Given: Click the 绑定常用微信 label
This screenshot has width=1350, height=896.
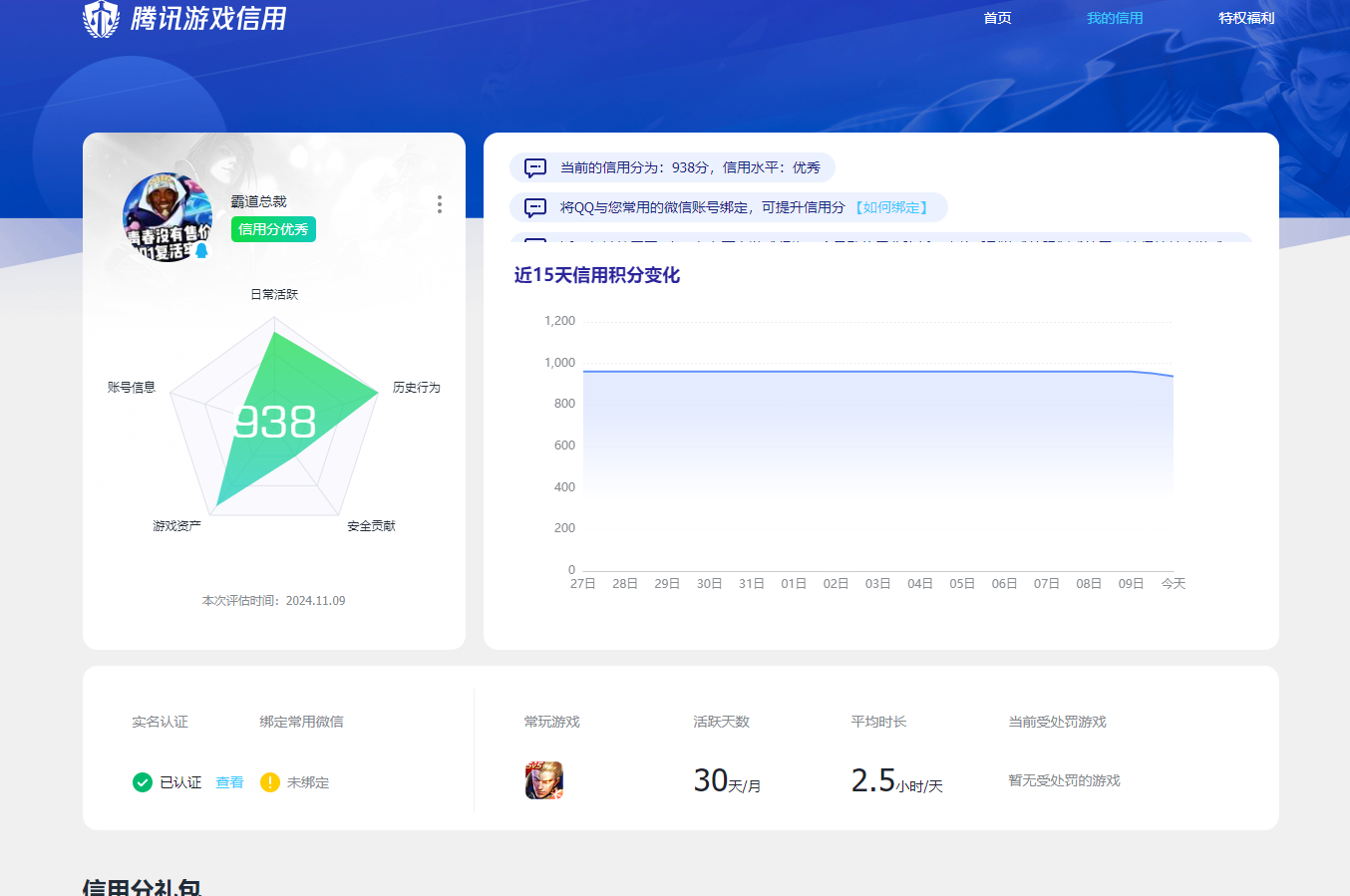Looking at the screenshot, I should (x=301, y=722).
